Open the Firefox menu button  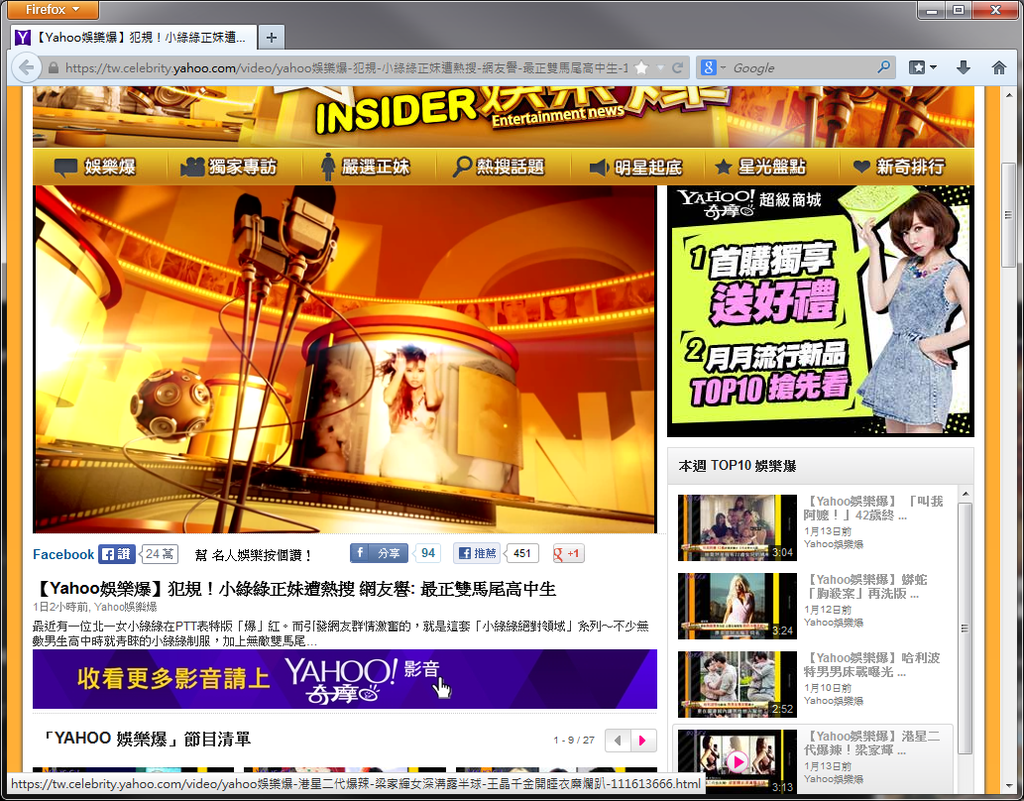(x=53, y=9)
